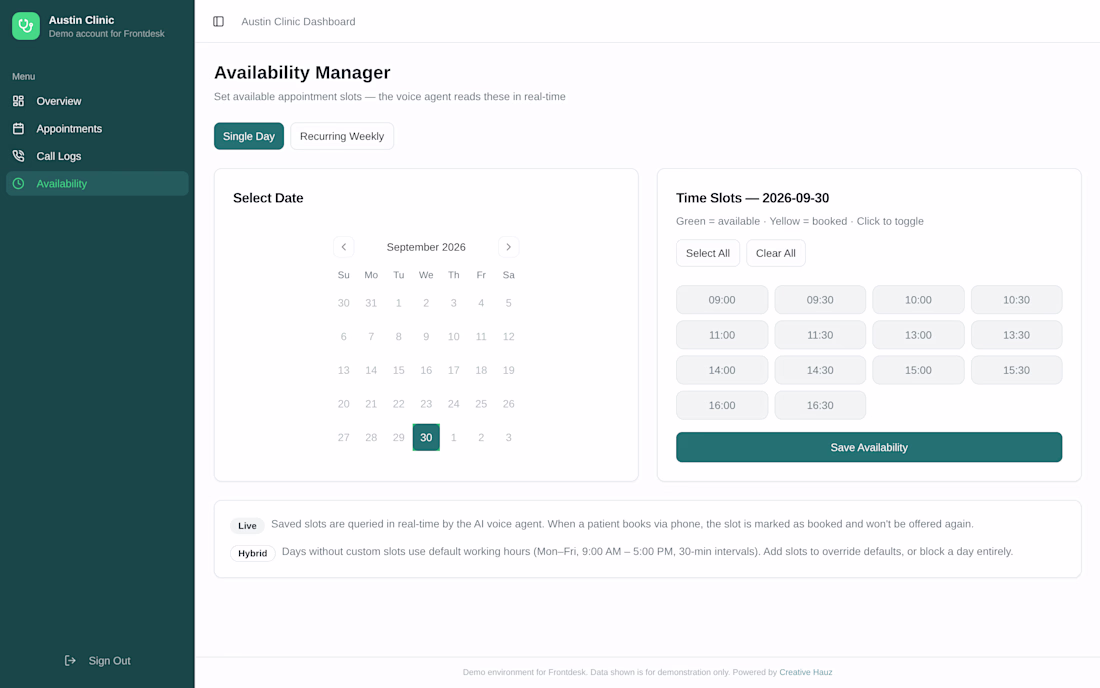Toggle the 10:00 time slot
Screen dimensions: 1100x688
coord(918,300)
